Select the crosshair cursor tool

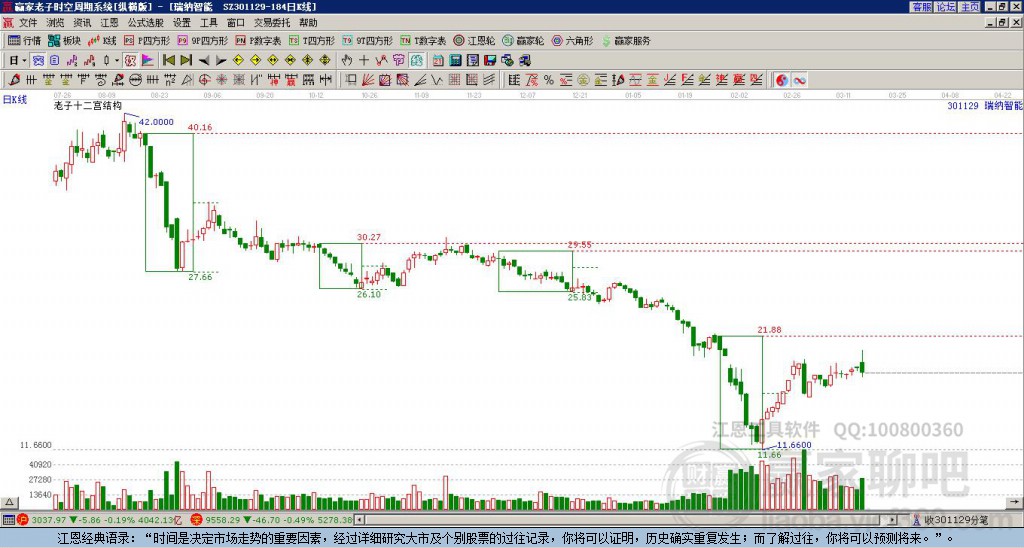[364, 61]
